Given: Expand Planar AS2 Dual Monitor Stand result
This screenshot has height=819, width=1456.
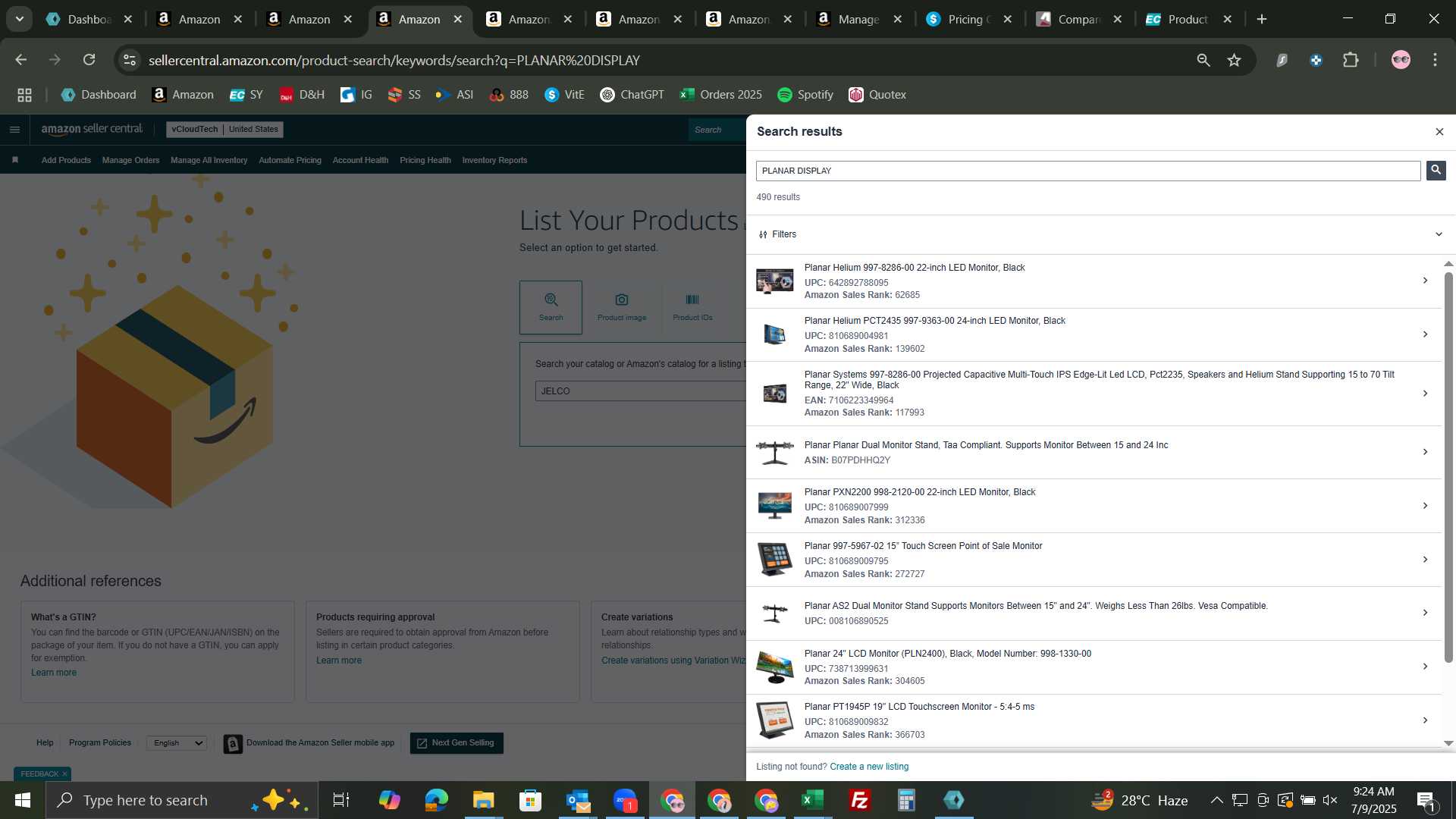Looking at the screenshot, I should coord(1425,613).
